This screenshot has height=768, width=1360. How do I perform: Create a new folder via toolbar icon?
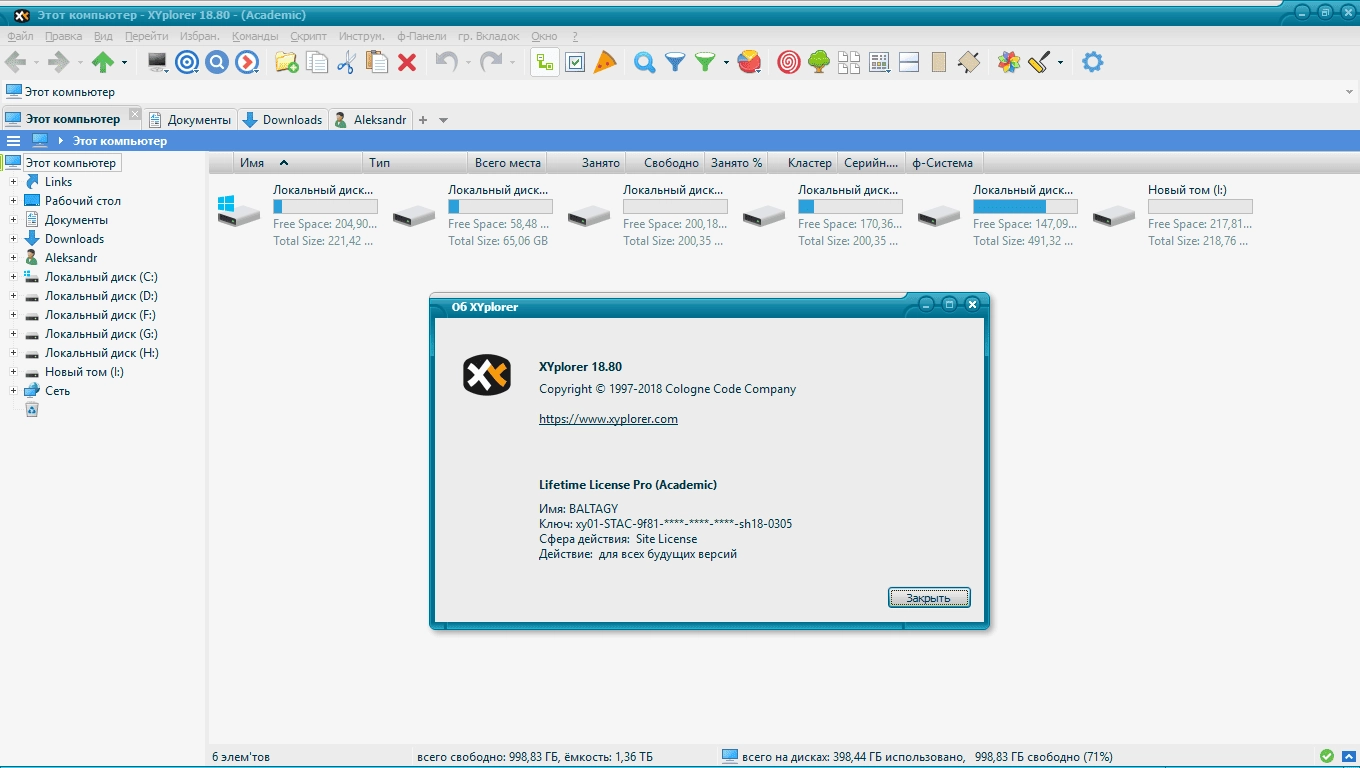pos(287,62)
